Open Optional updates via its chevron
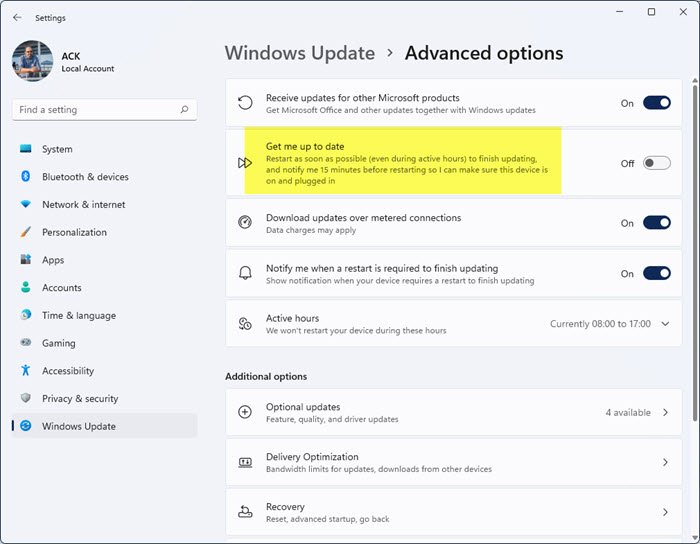This screenshot has height=544, width=700. point(666,412)
